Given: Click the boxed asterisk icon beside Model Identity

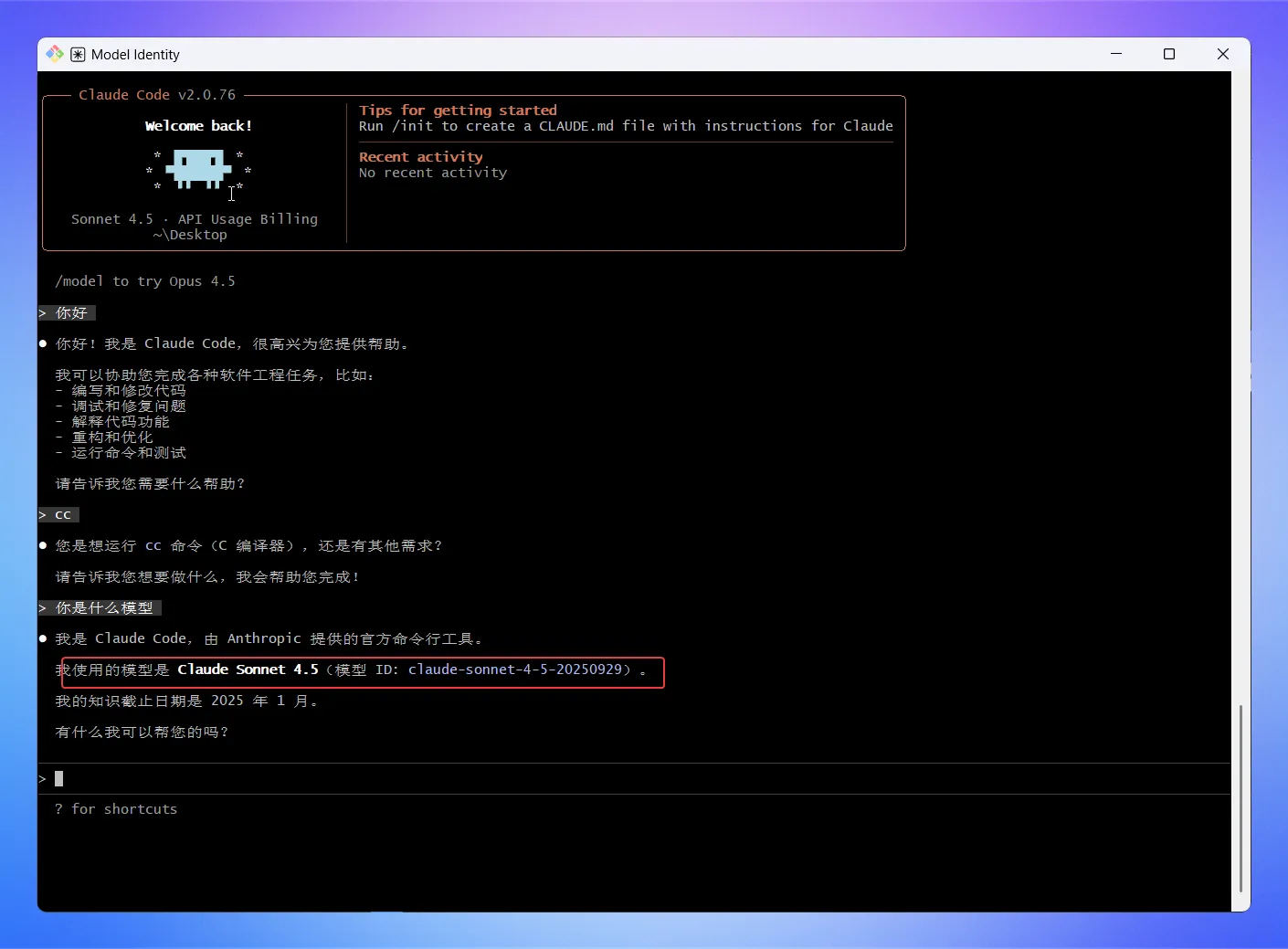Looking at the screenshot, I should coord(79,55).
